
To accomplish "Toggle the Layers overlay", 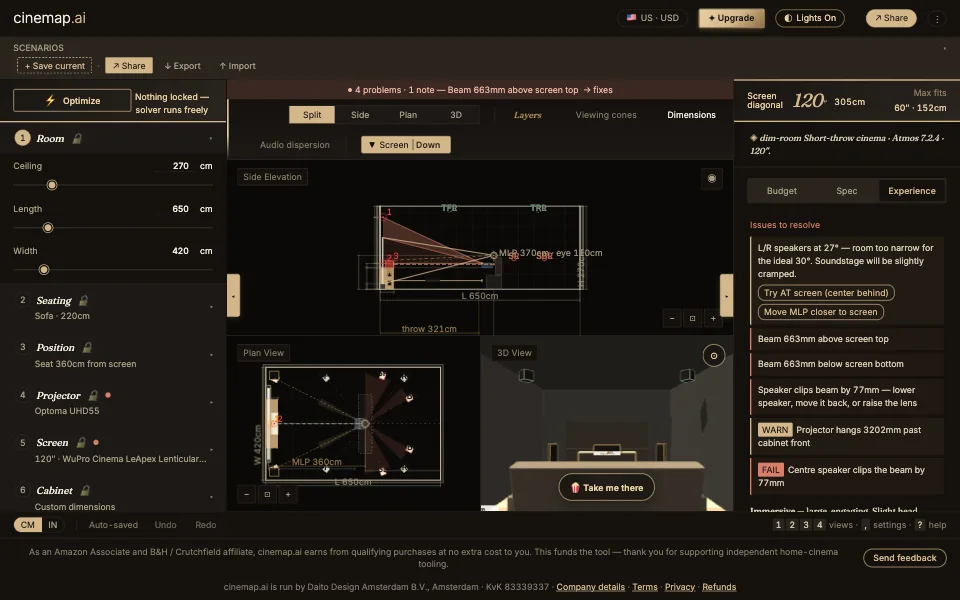I will pyautogui.click(x=527, y=114).
